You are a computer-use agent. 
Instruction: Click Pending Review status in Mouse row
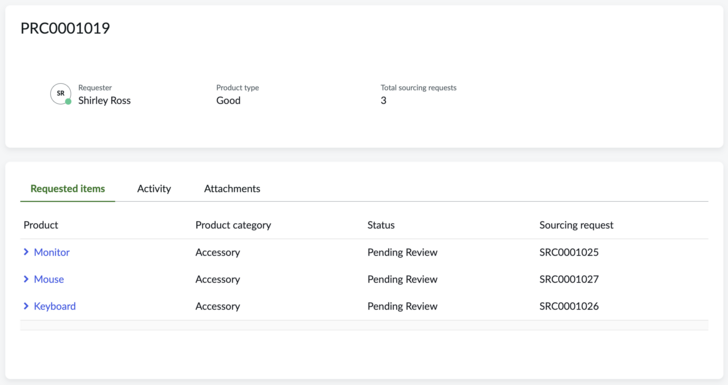coord(403,279)
